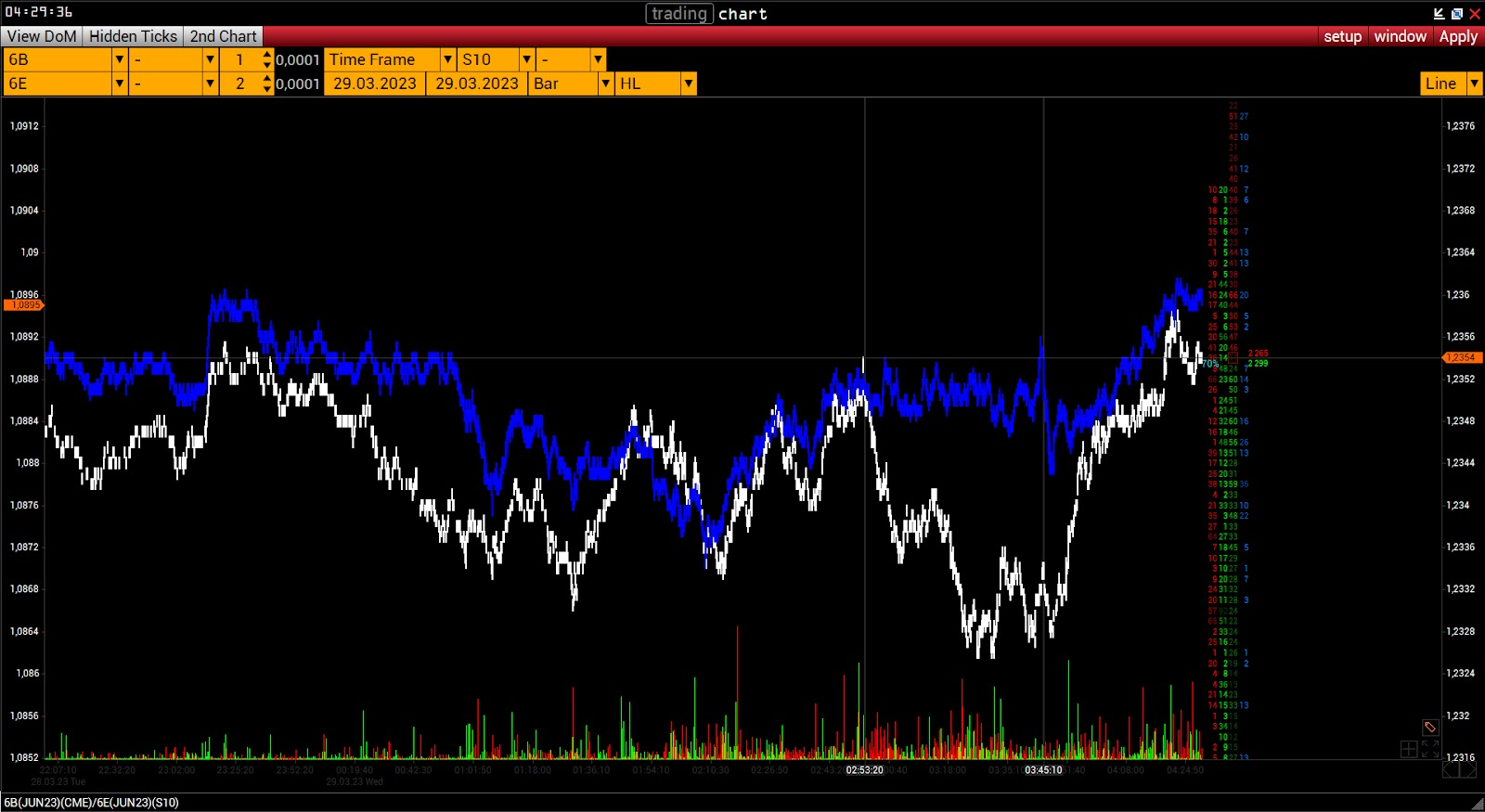1485x812 pixels.
Task: Click the orange price tag icon
Action: tap(1430, 727)
